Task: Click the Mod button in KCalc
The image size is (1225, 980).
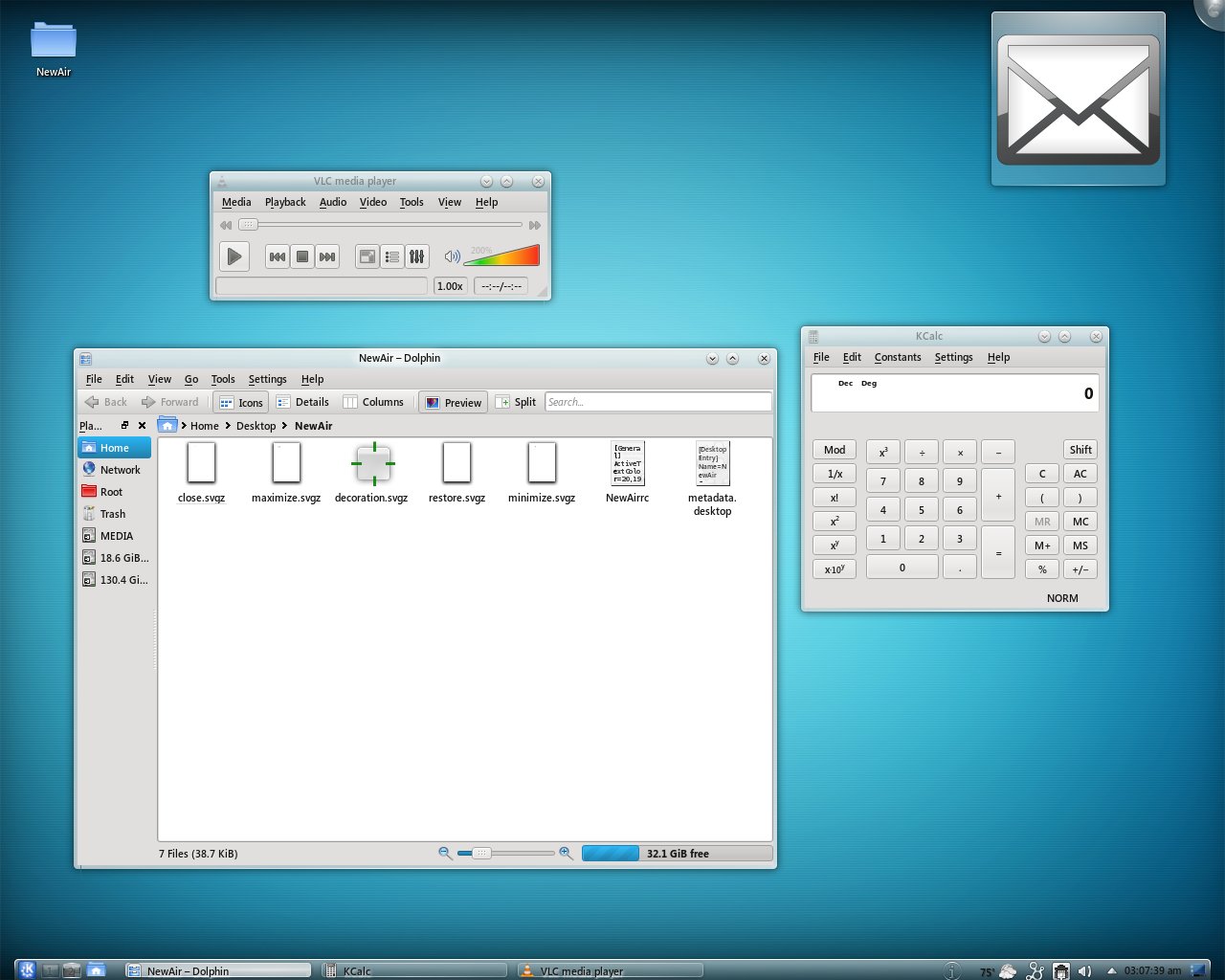Action: [835, 450]
